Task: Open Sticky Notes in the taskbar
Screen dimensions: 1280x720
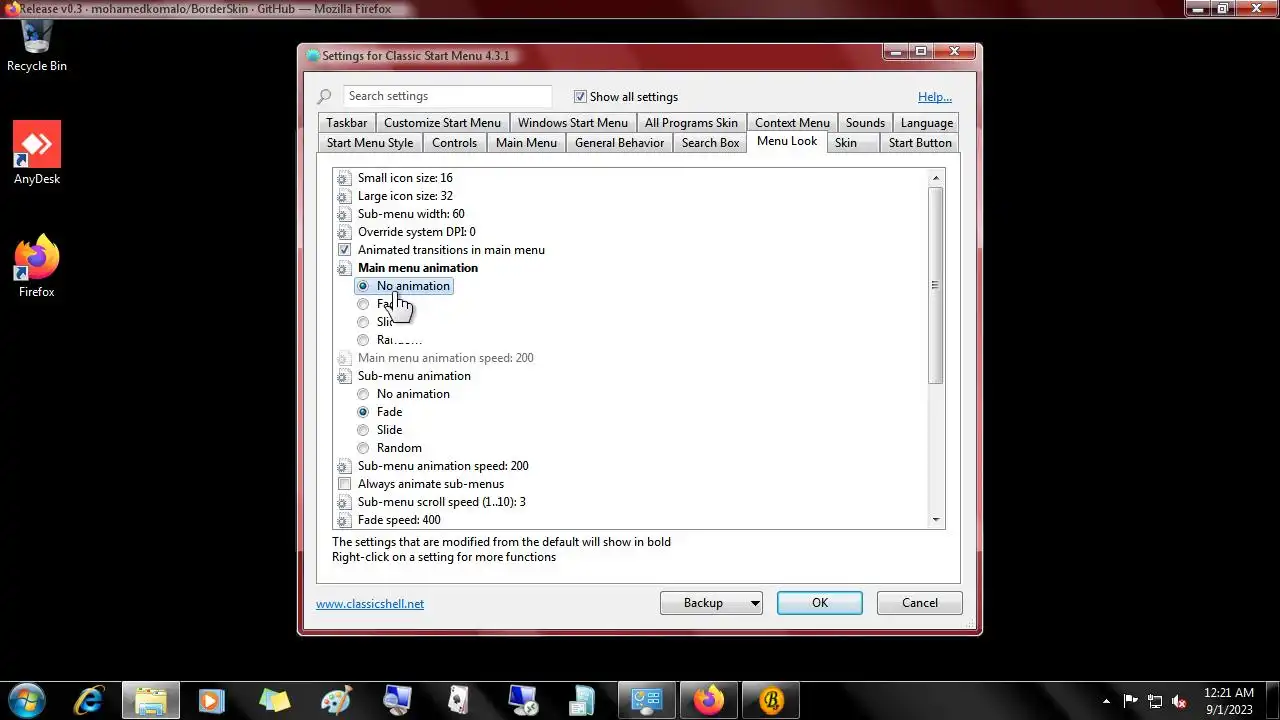Action: pos(273,700)
